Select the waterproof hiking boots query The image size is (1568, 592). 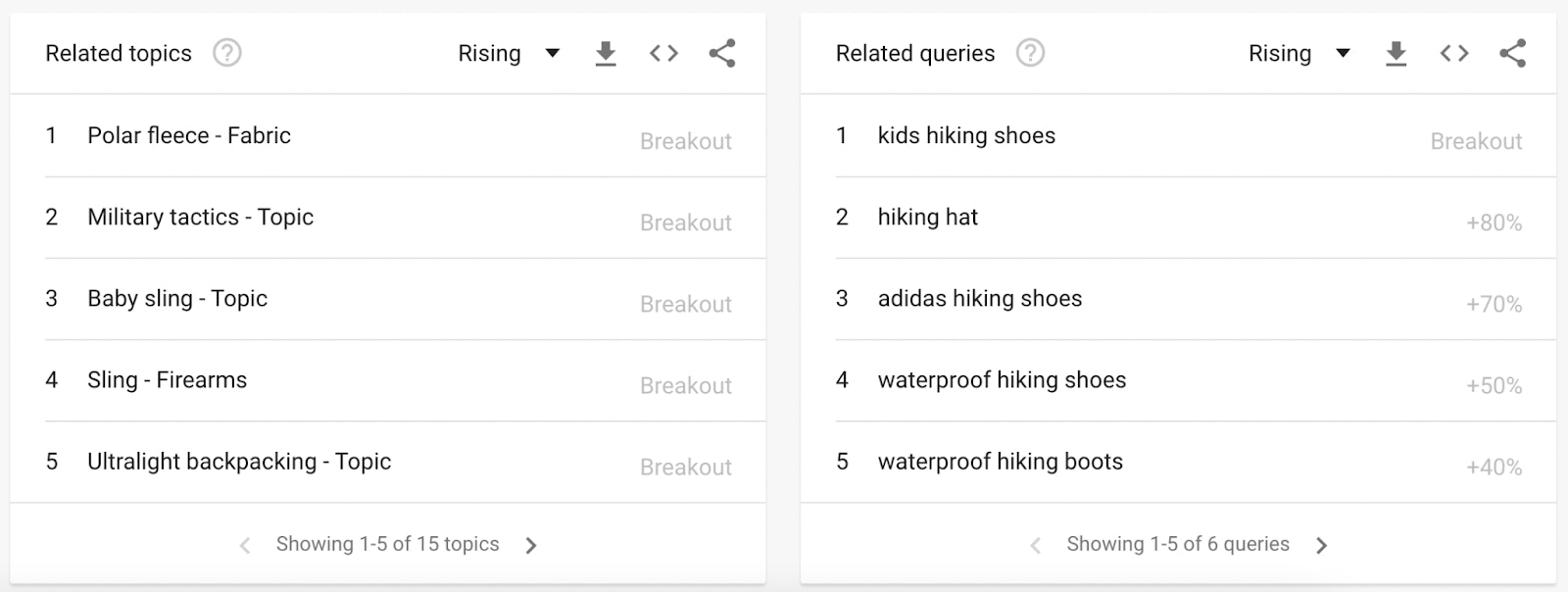(x=1001, y=462)
